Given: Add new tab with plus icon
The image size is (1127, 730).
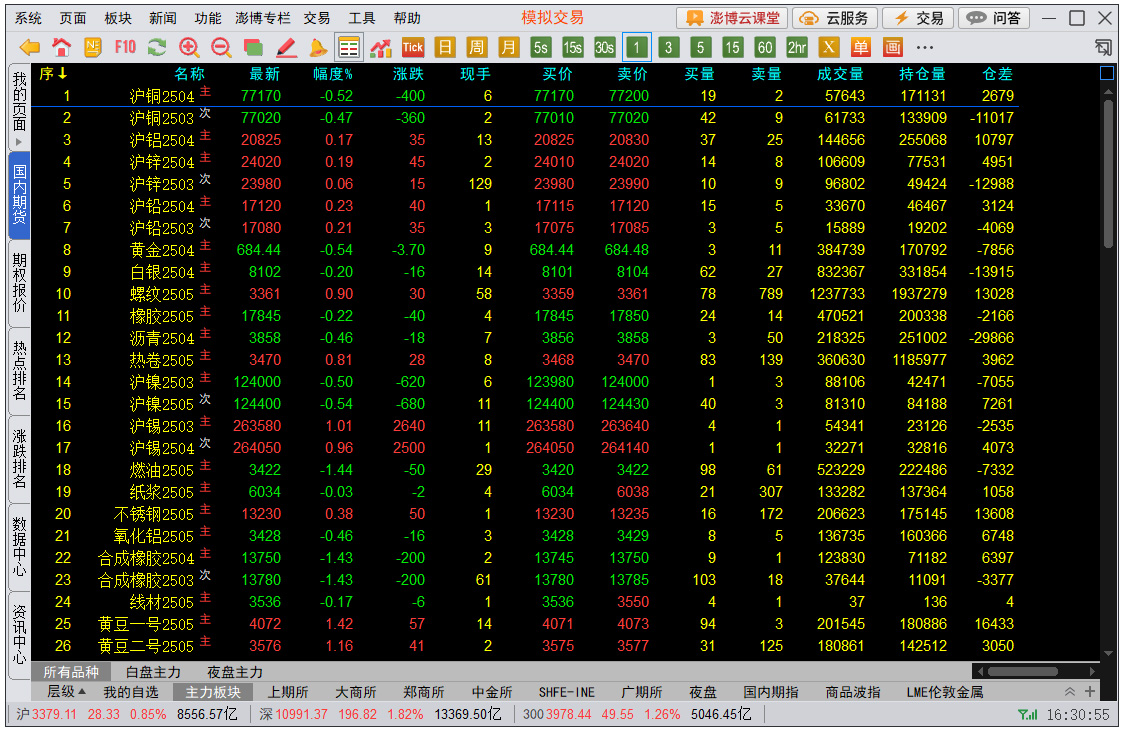Looking at the screenshot, I should (x=1090, y=692).
